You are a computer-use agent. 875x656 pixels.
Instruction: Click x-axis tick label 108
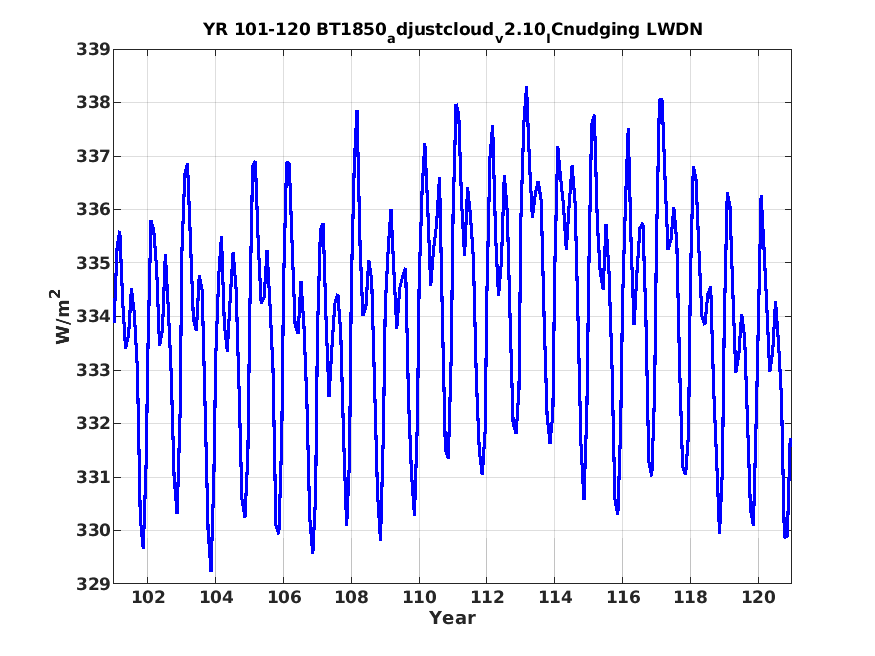click(352, 597)
